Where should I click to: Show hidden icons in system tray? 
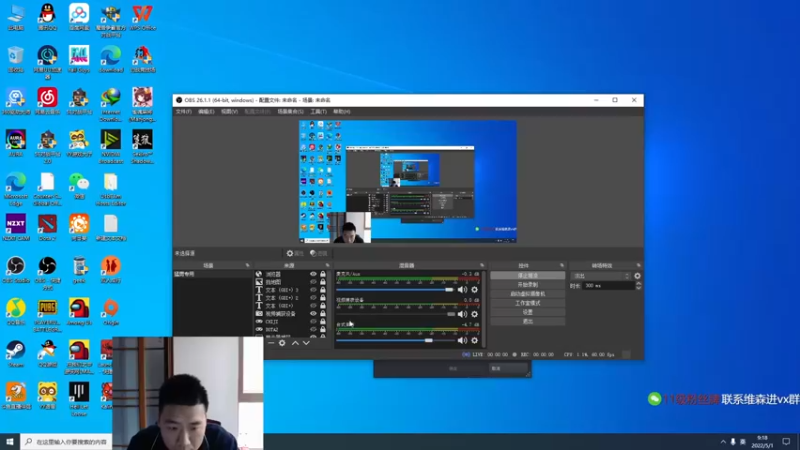pos(723,442)
